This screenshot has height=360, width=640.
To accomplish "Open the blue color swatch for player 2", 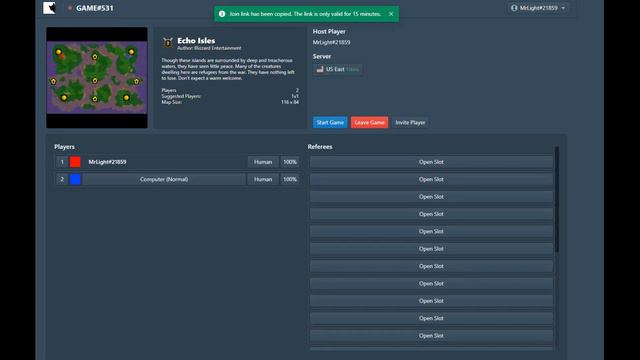I will click(x=75, y=179).
